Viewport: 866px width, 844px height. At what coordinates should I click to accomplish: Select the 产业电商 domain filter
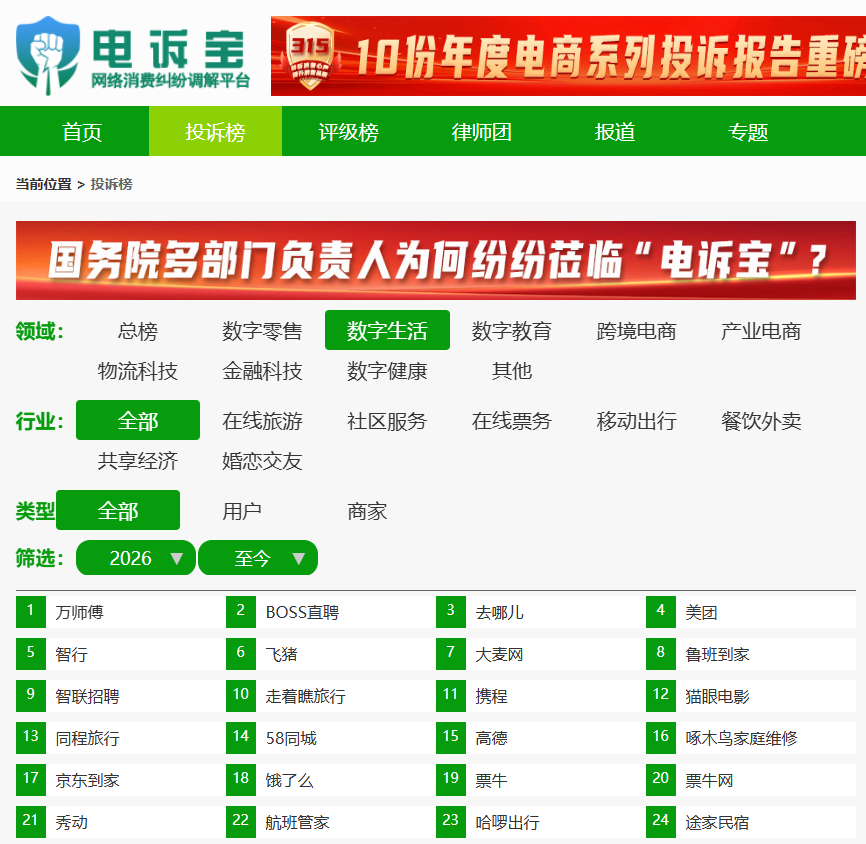pos(761,331)
